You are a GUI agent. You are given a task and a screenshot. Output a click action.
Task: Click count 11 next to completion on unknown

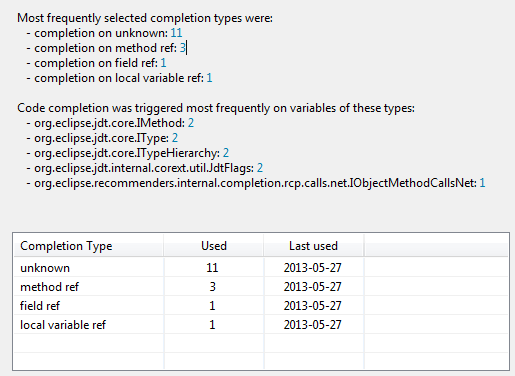point(176,33)
